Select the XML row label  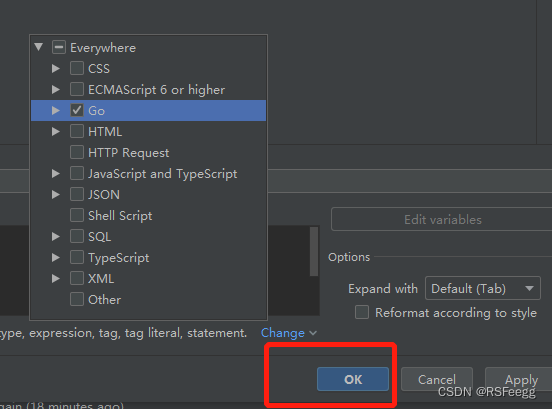(101, 279)
